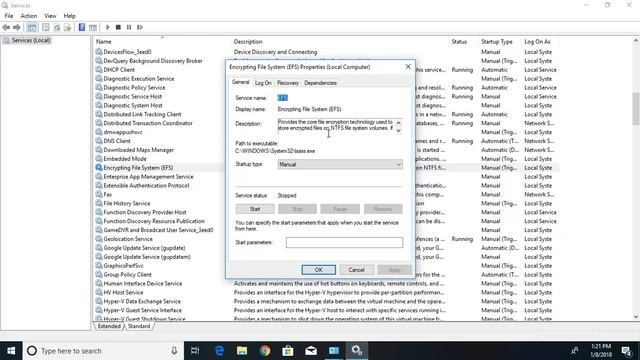This screenshot has height=360, width=640.
Task: Select Distributed Link Tracking Client row
Action: tap(327, 114)
